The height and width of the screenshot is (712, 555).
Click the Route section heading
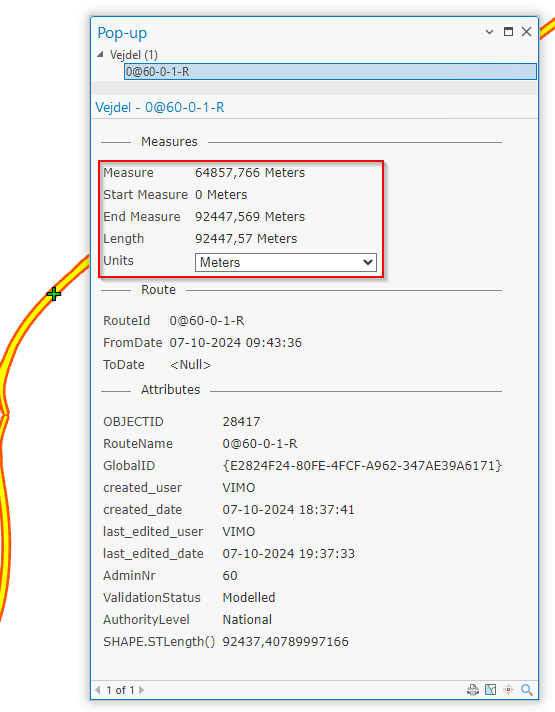pyautogui.click(x=158, y=290)
